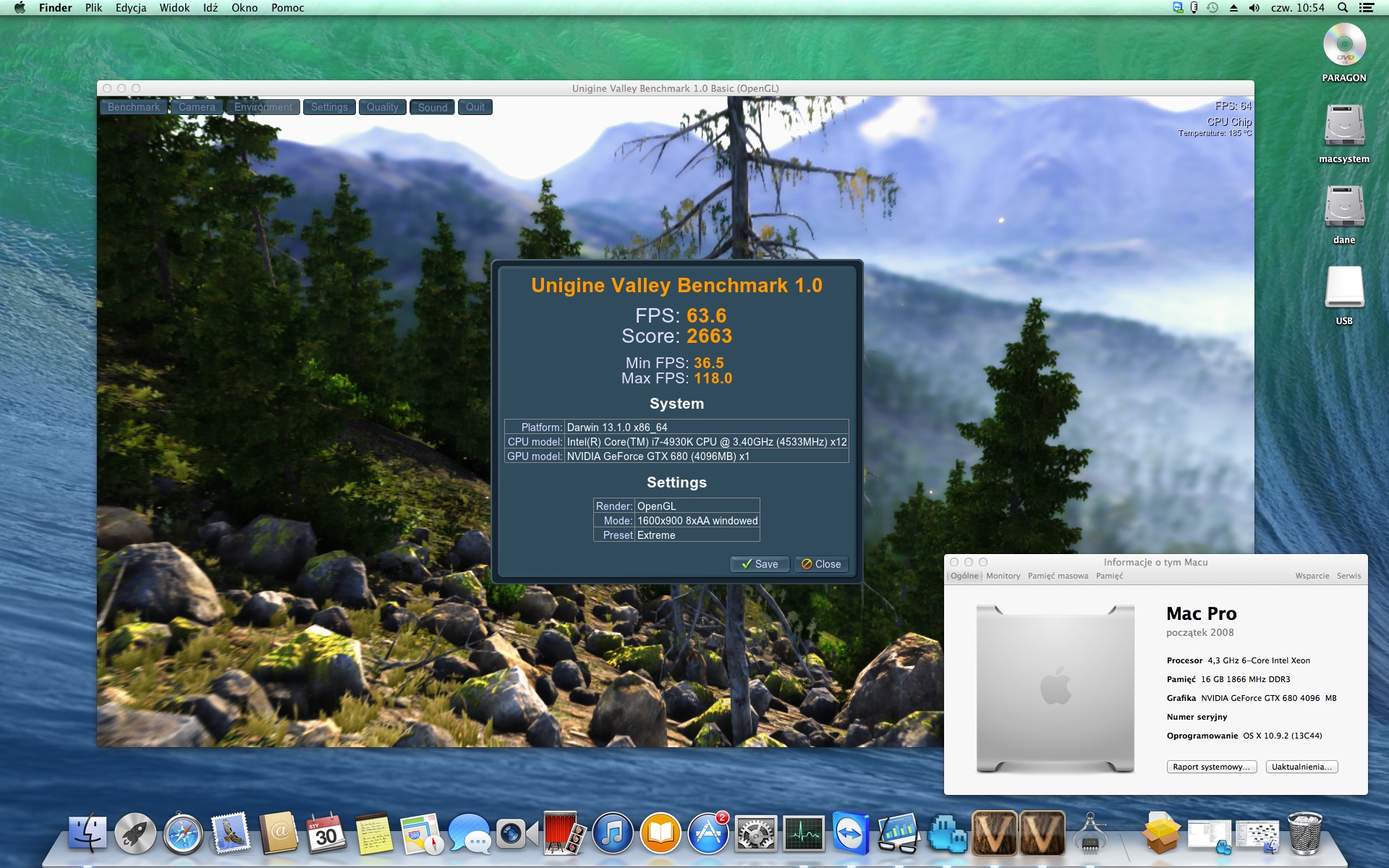The height and width of the screenshot is (868, 1389).
Task: Click Quit in Valley toolbar
Action: click(475, 107)
